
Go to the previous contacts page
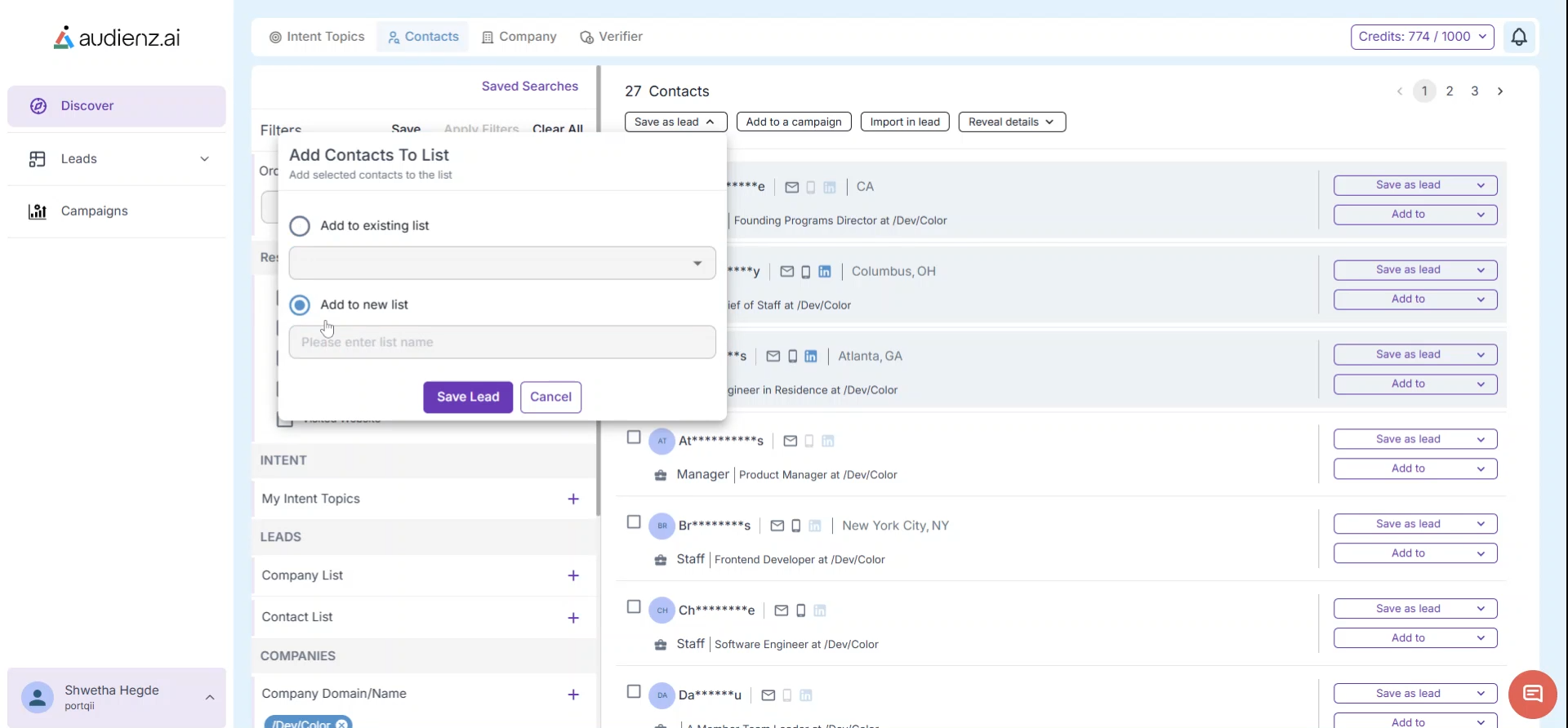[1400, 91]
